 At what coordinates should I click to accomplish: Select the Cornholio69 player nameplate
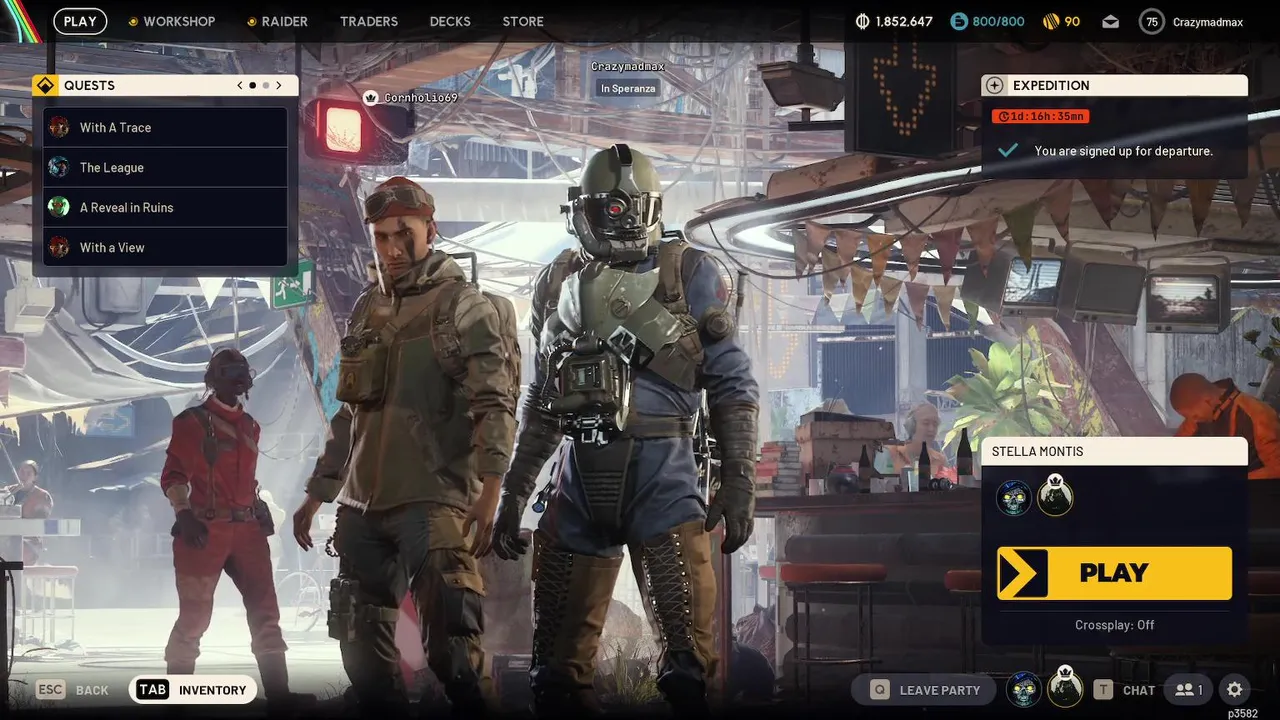click(420, 98)
